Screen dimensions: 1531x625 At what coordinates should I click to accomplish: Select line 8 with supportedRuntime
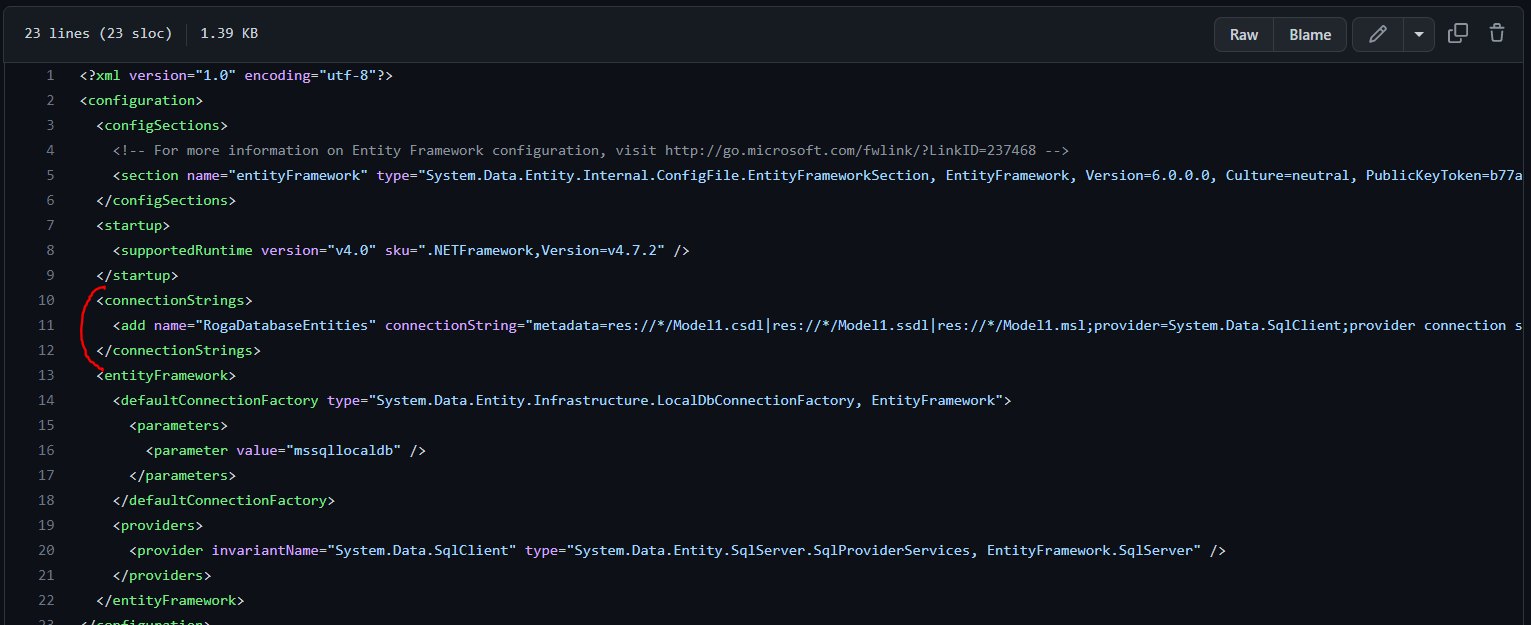49,249
